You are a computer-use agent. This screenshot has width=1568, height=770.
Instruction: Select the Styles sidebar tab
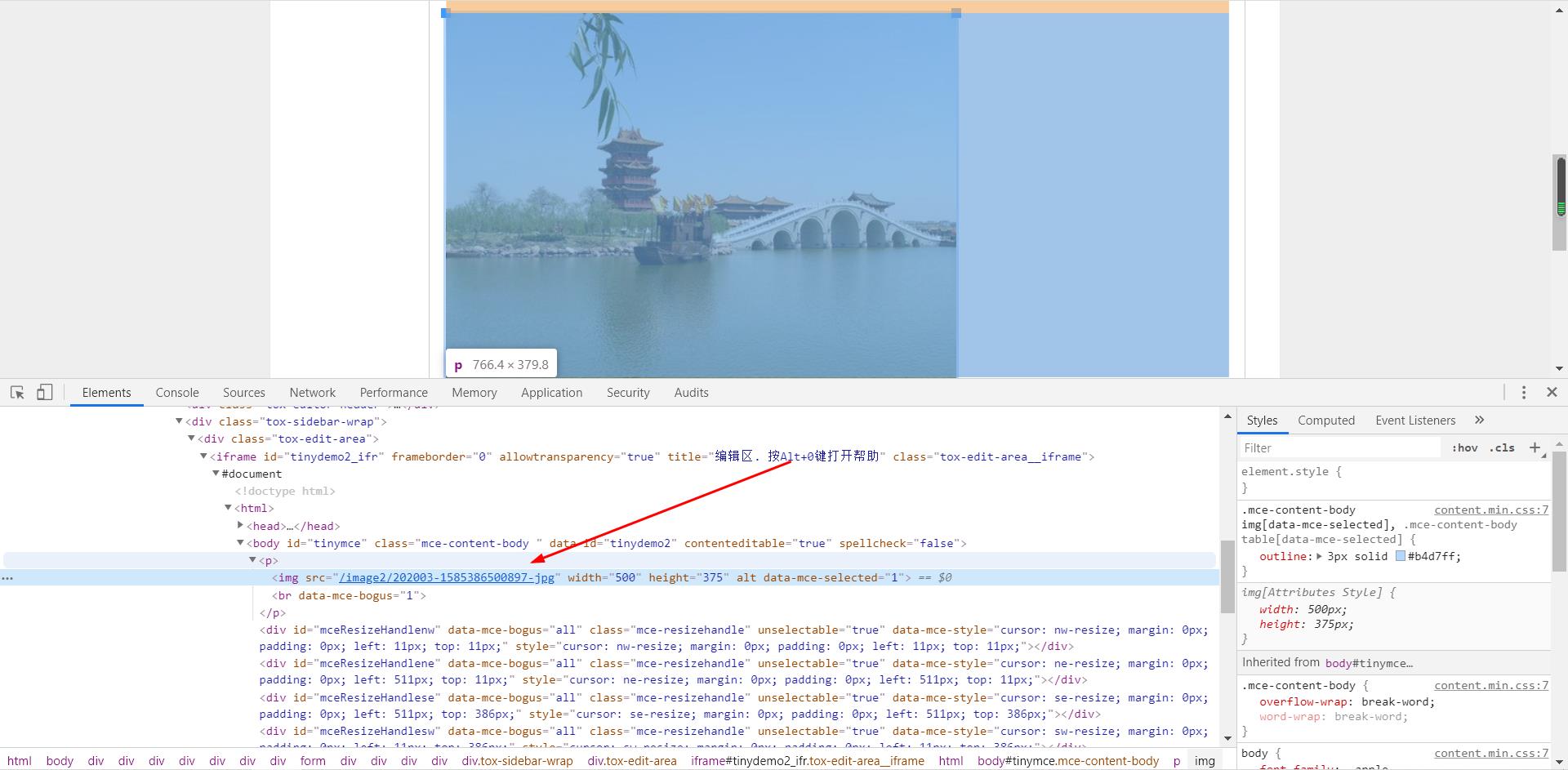coord(1262,421)
